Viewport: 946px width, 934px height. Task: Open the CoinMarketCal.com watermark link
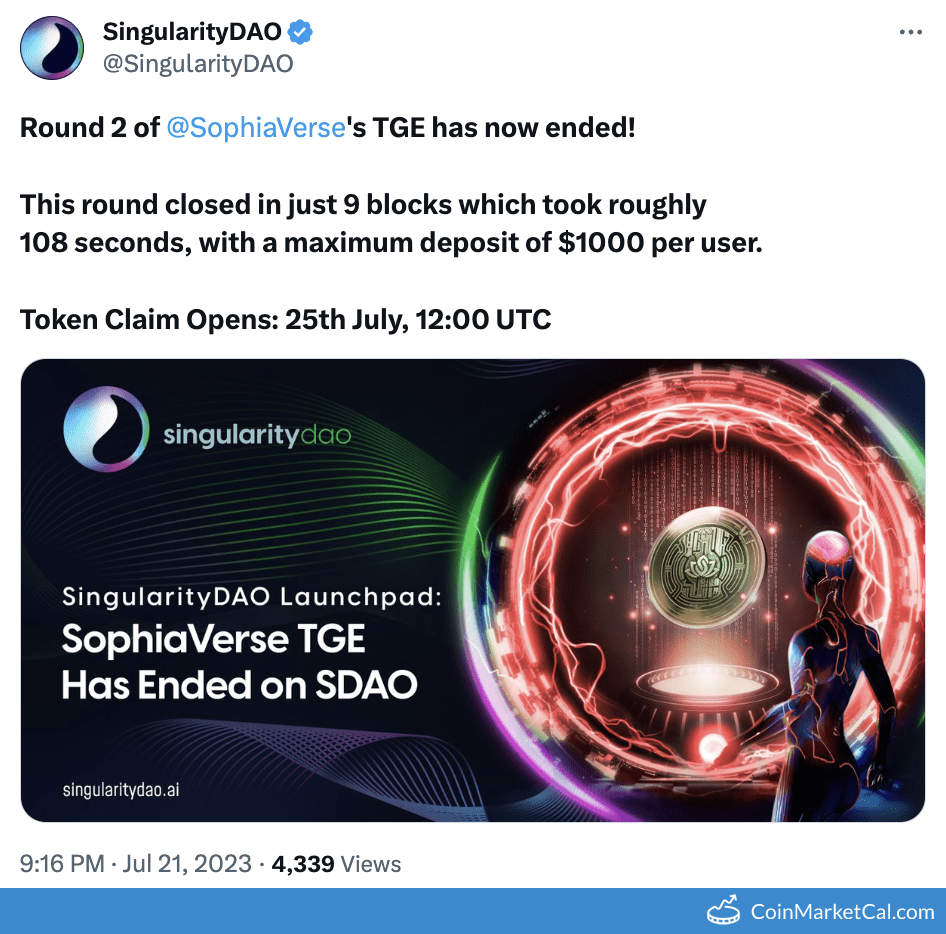pos(842,911)
